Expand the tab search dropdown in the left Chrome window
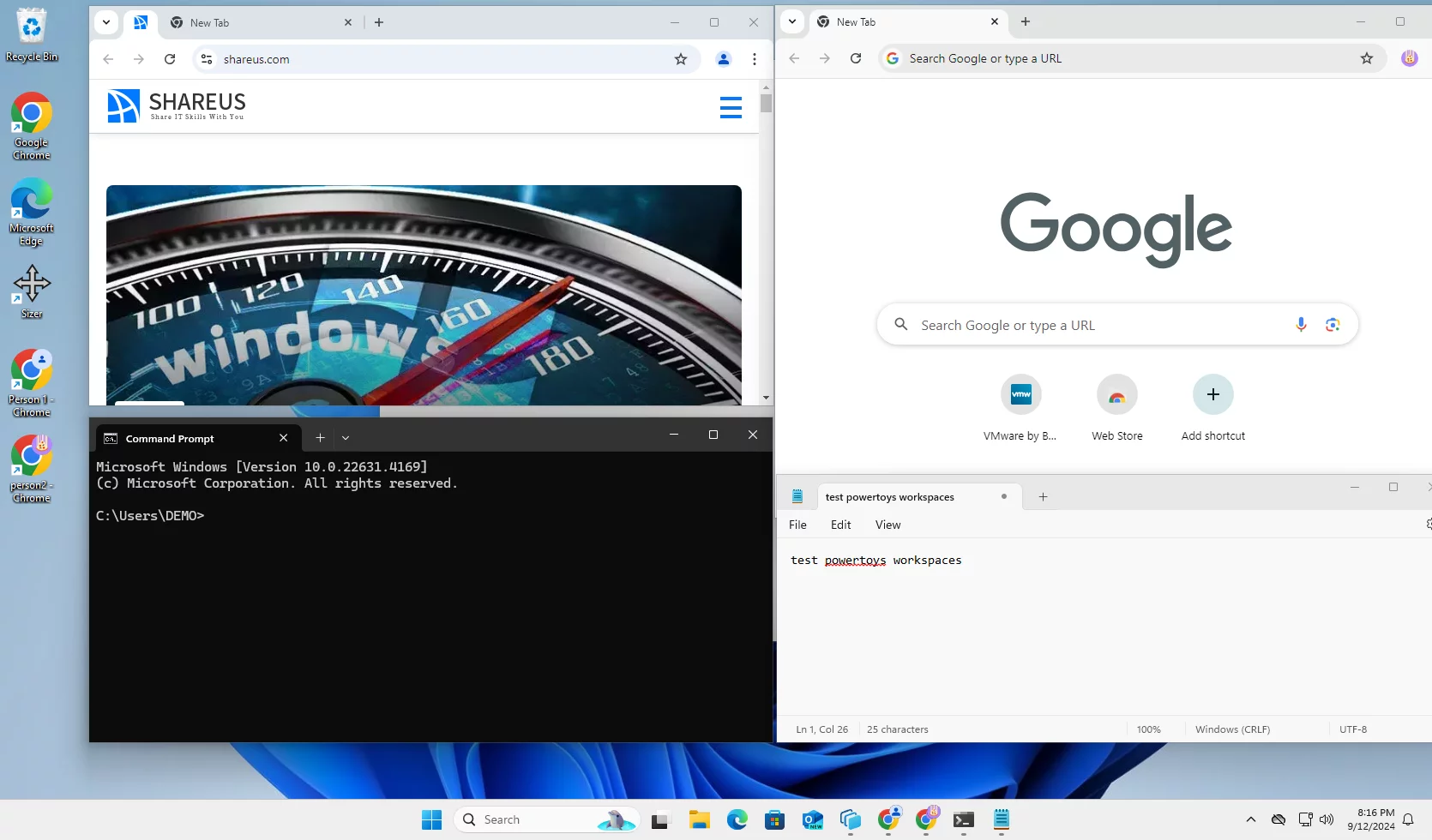The width and height of the screenshot is (1432, 840). pyautogui.click(x=106, y=22)
